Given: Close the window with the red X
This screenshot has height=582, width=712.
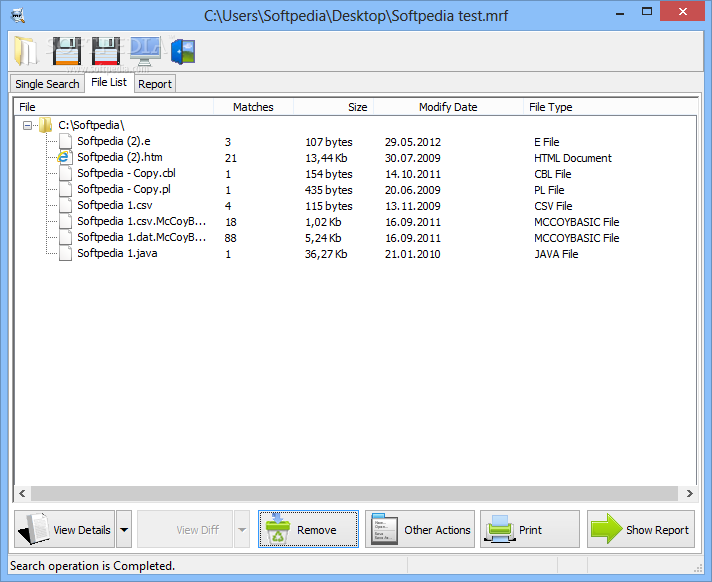Looking at the screenshot, I should tap(682, 12).
